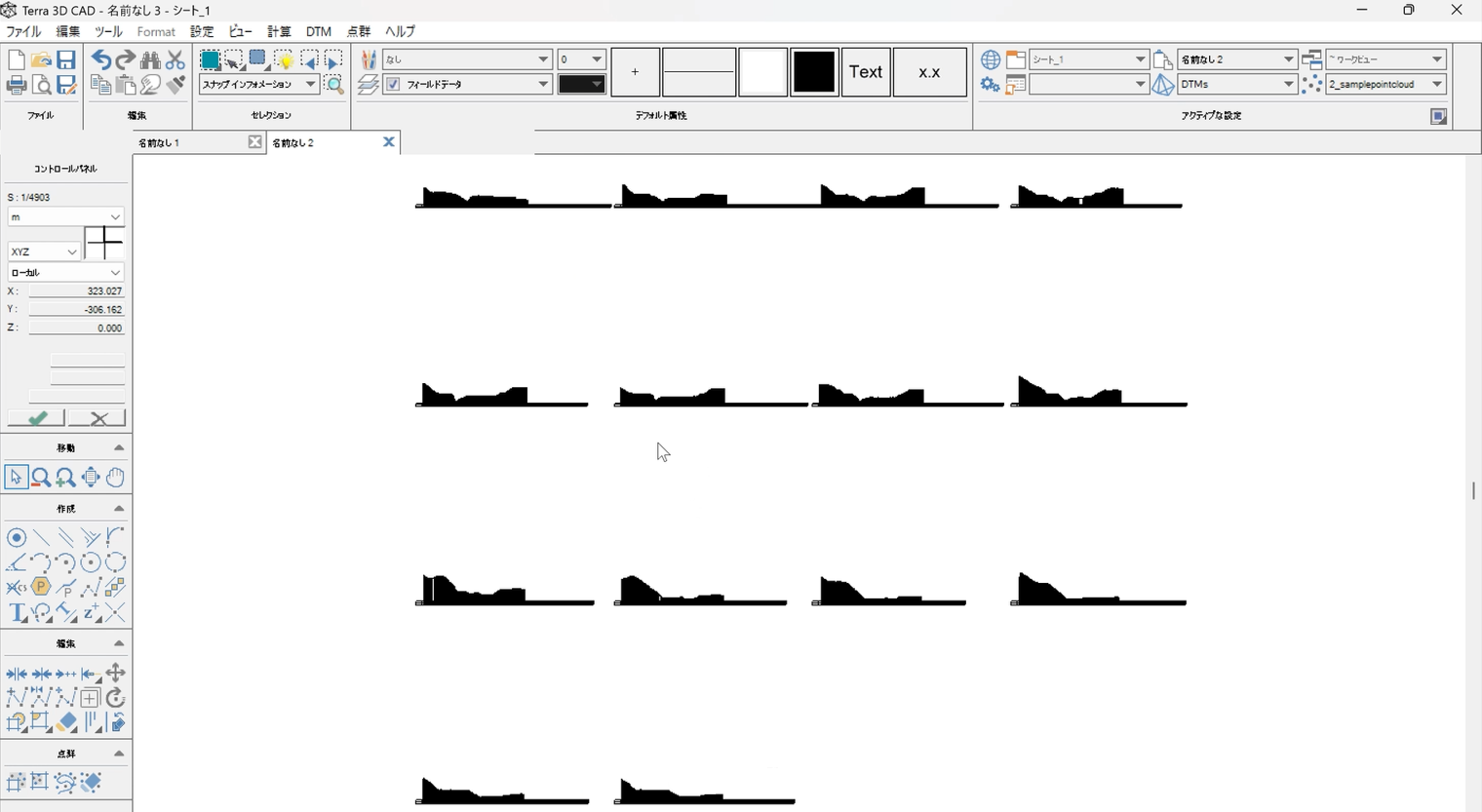The width and height of the screenshot is (1482, 812).
Task: Click the Text attribute button
Action: pos(865,72)
